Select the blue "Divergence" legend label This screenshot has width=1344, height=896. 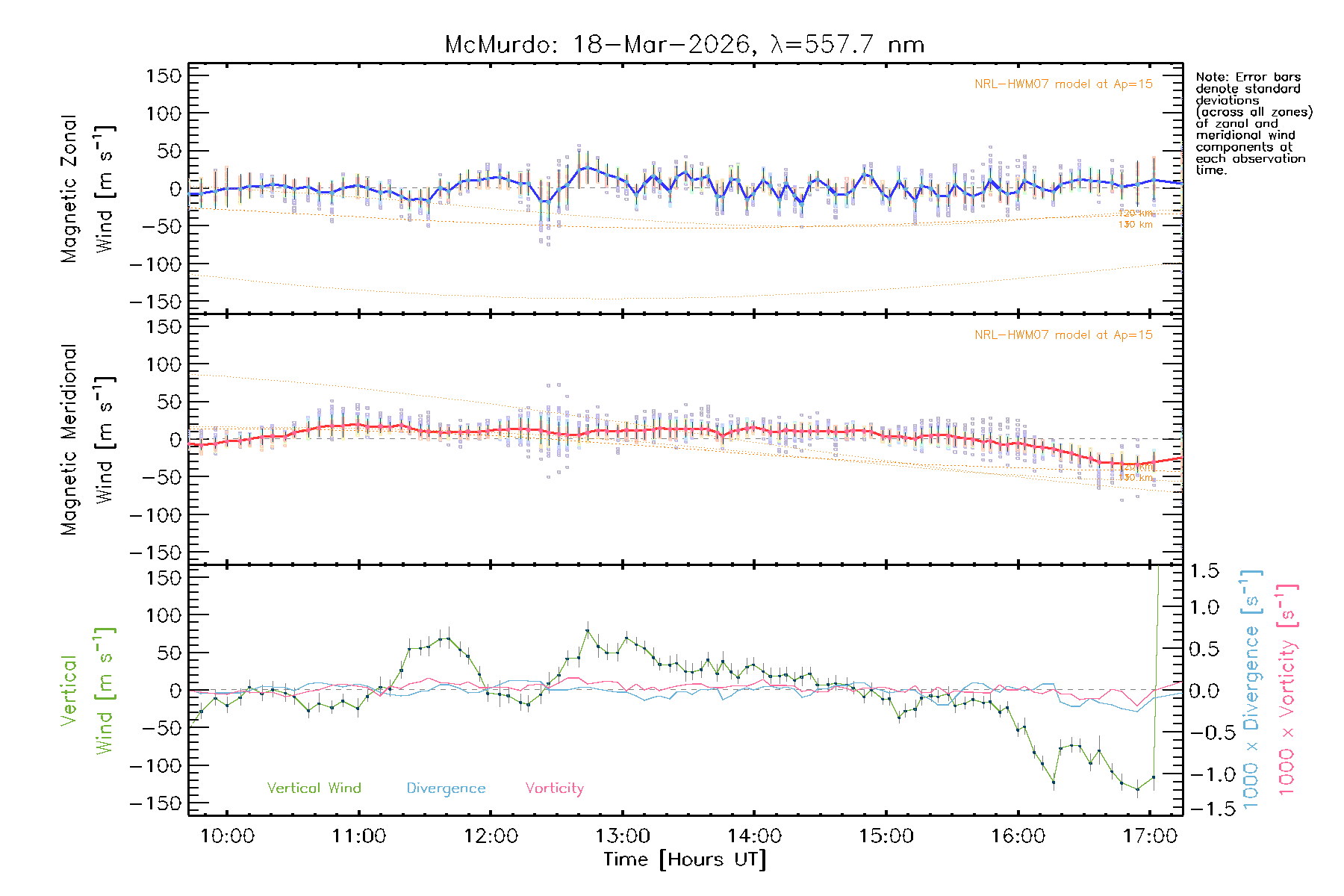(446, 788)
